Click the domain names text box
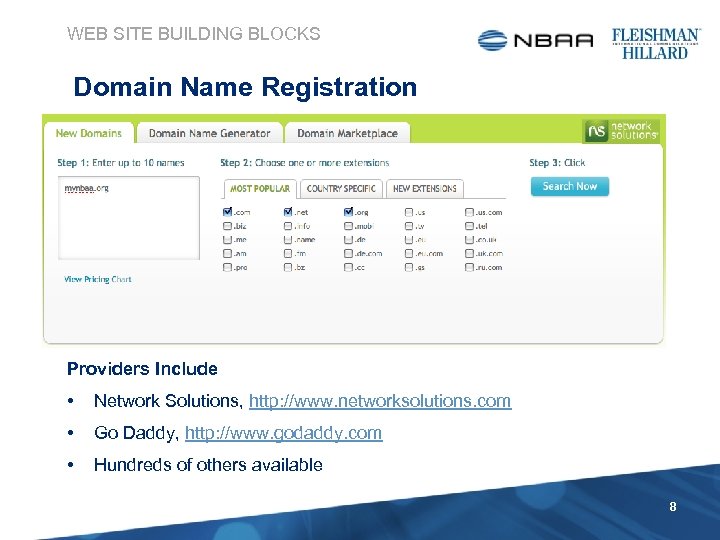The width and height of the screenshot is (720, 540). [x=129, y=218]
